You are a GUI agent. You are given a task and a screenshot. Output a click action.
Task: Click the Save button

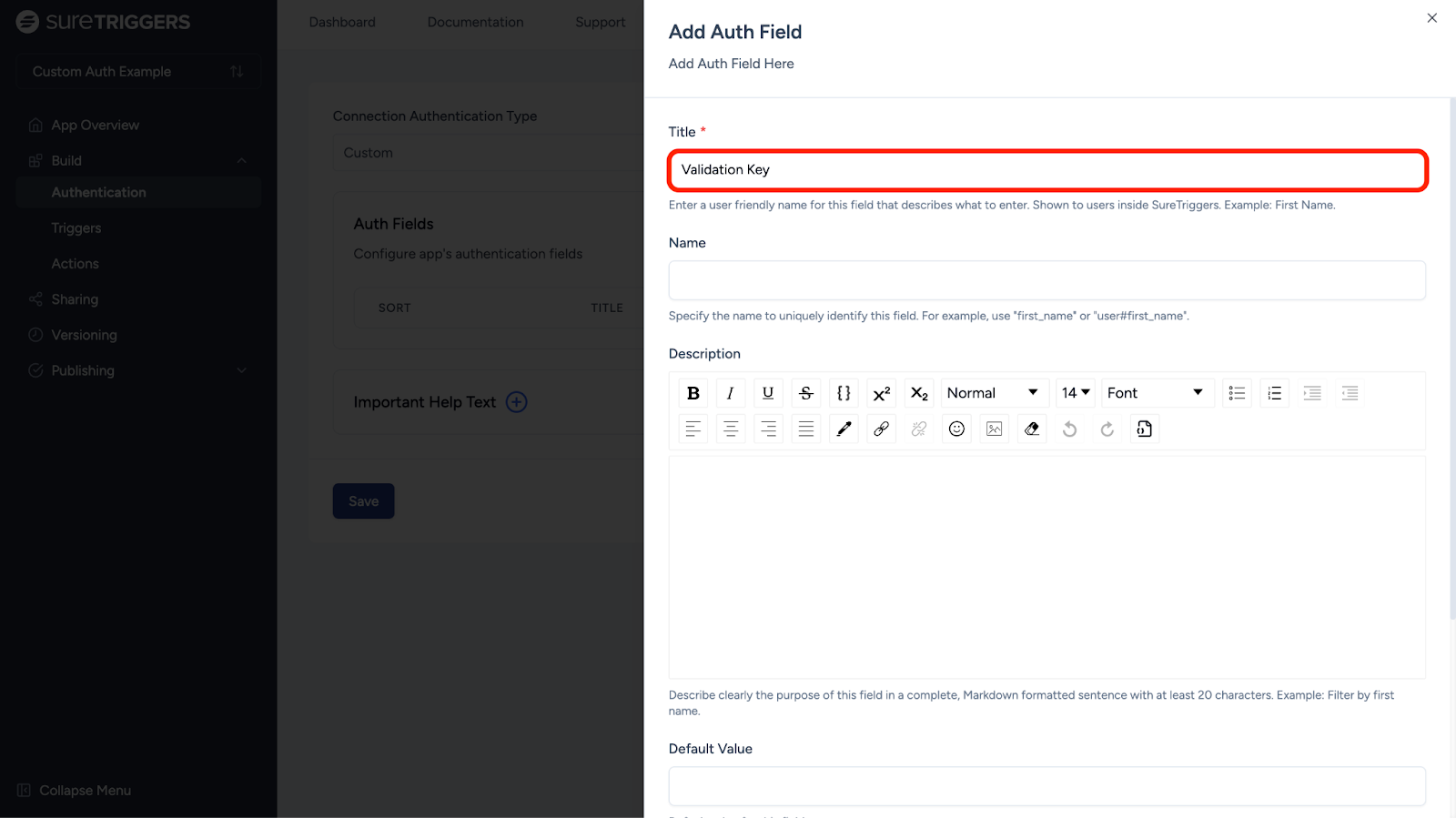363,501
